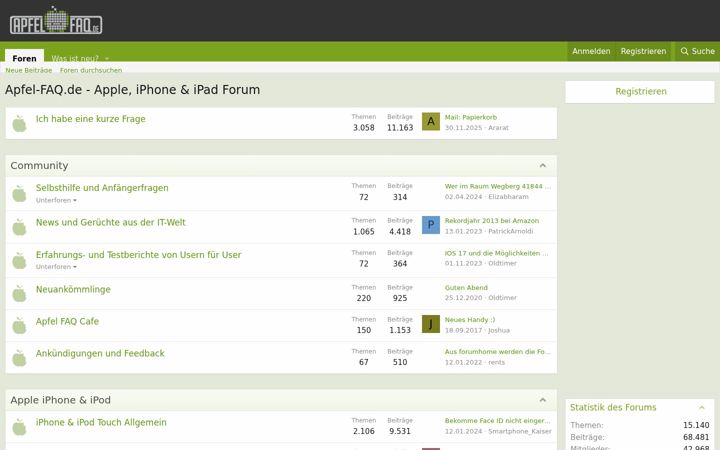The height and width of the screenshot is (450, 720).
Task: Click username Elizabharam in last post
Action: click(508, 197)
